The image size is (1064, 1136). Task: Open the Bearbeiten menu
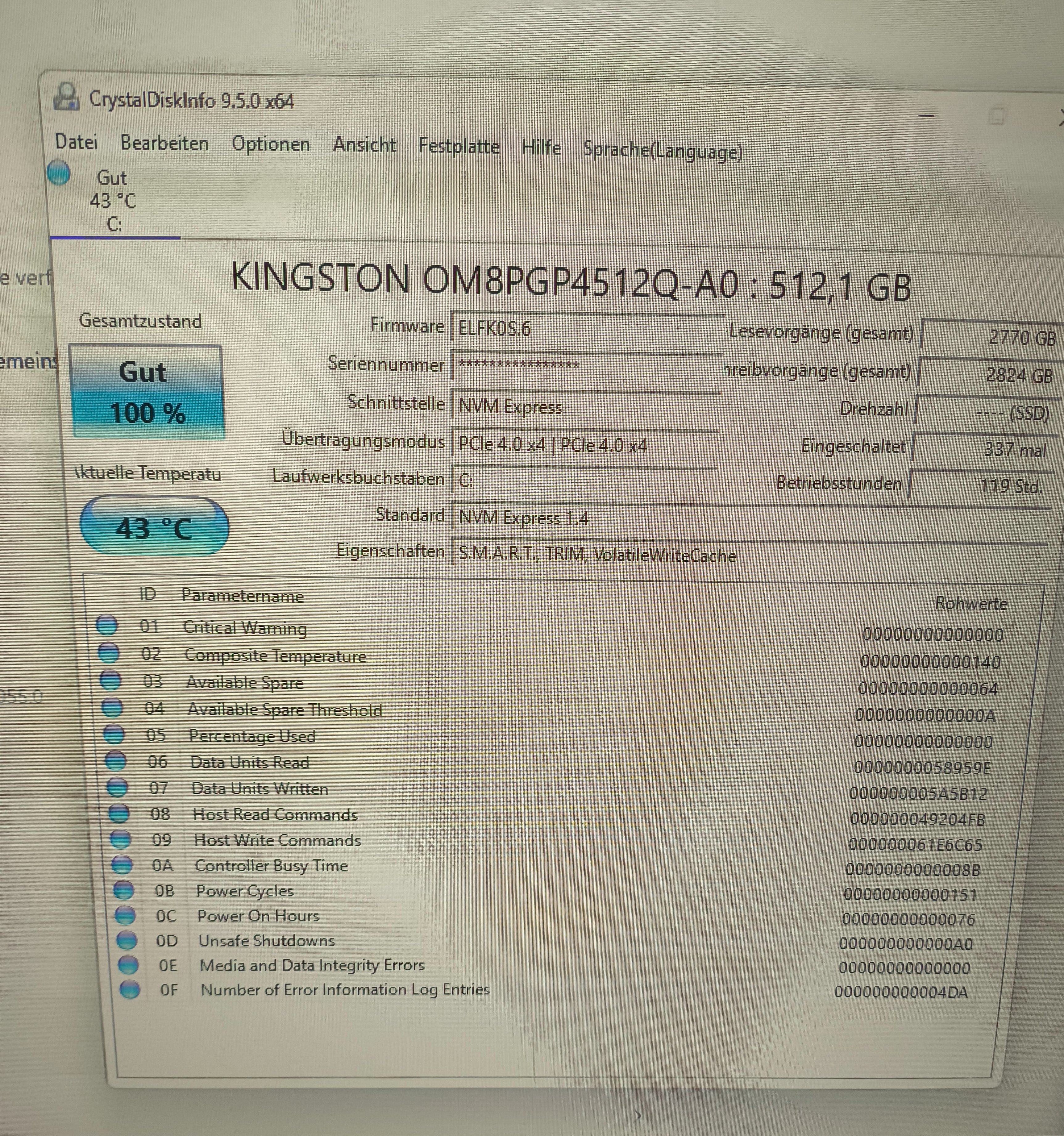(164, 143)
